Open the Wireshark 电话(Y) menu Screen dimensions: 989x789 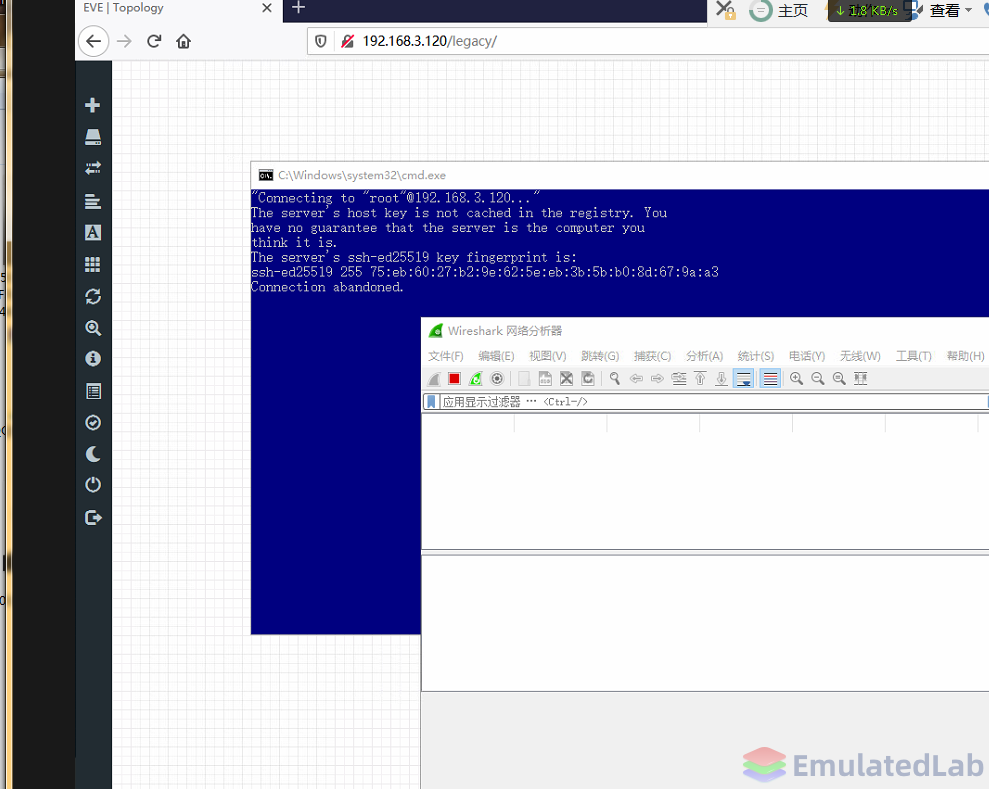807,356
